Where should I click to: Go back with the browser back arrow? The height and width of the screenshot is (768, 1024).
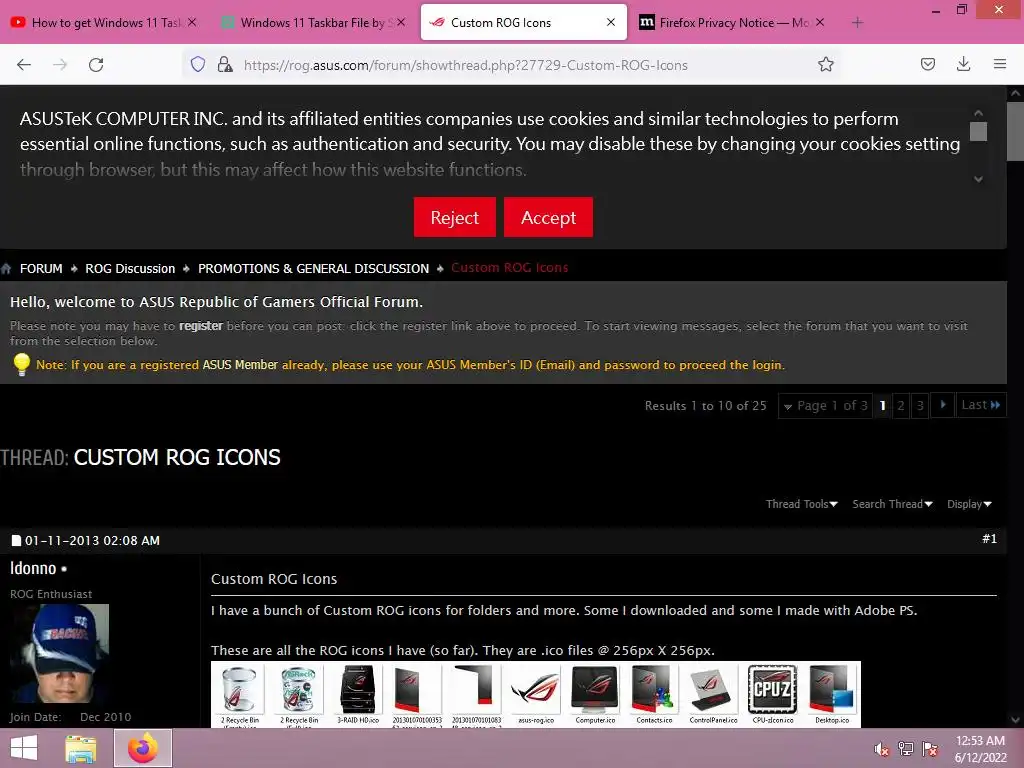[x=24, y=65]
